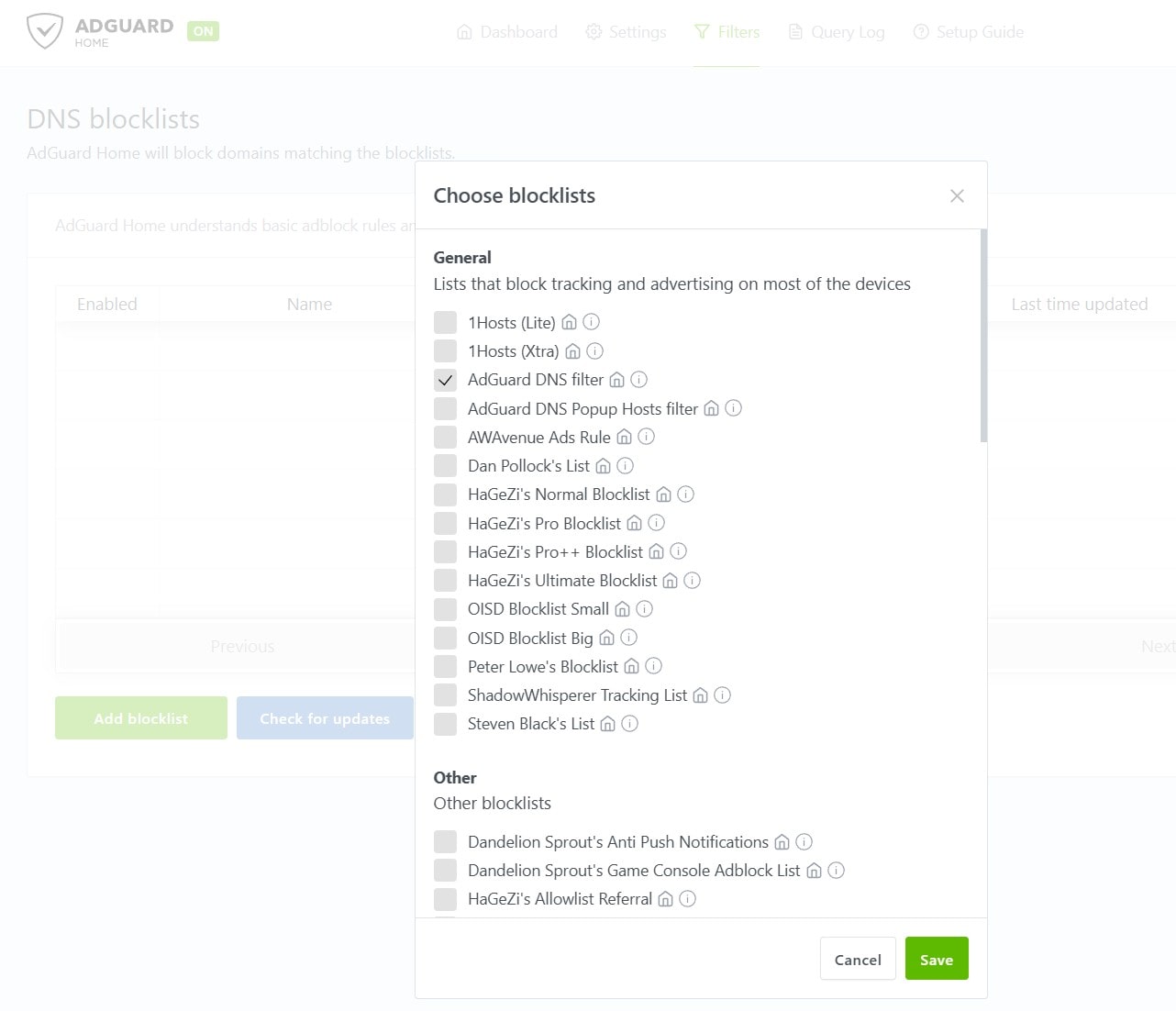Open homepage icon for OISD Blocklist Big

tap(606, 638)
